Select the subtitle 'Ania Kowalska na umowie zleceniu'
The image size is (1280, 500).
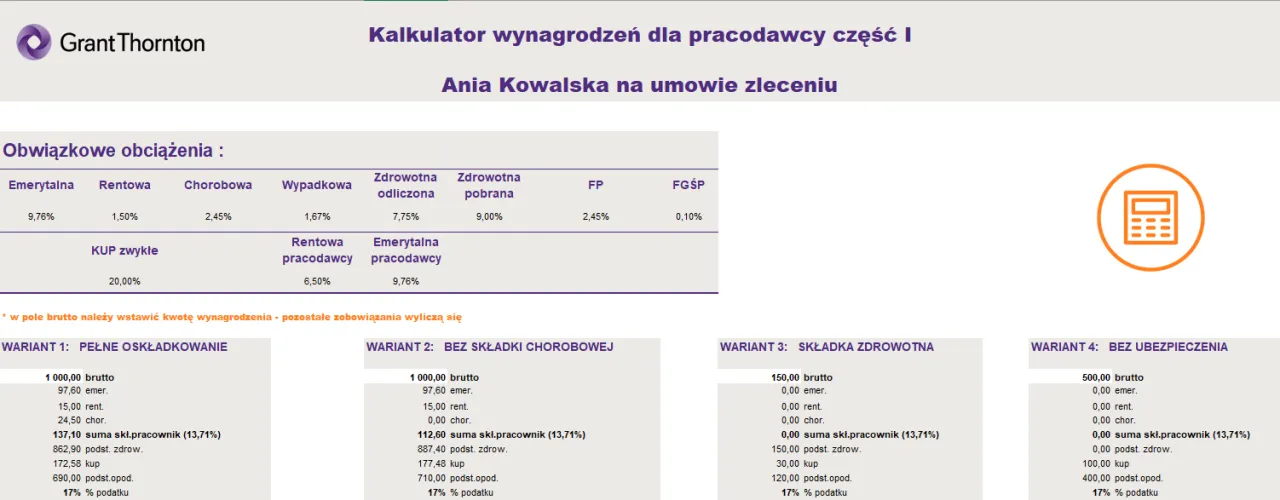tap(640, 85)
